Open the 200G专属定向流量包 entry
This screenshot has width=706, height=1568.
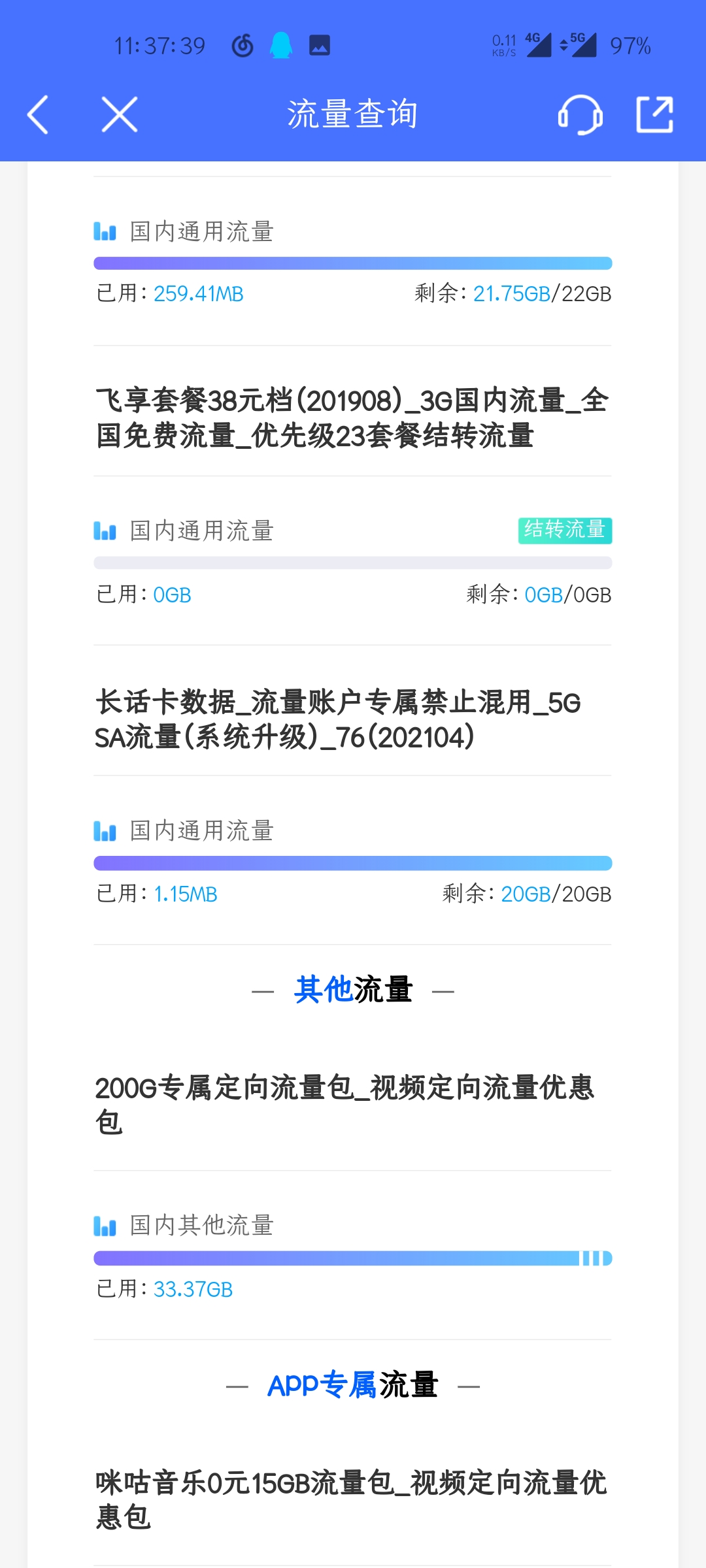345,1105
